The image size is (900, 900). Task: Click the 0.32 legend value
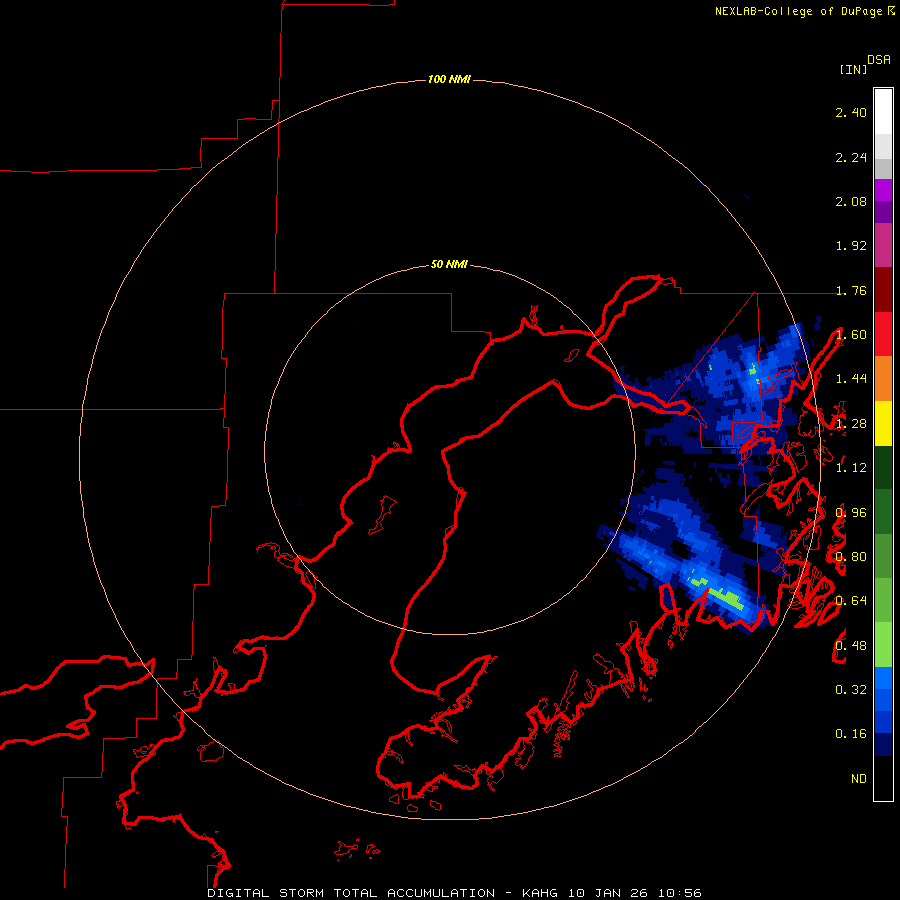coord(851,689)
